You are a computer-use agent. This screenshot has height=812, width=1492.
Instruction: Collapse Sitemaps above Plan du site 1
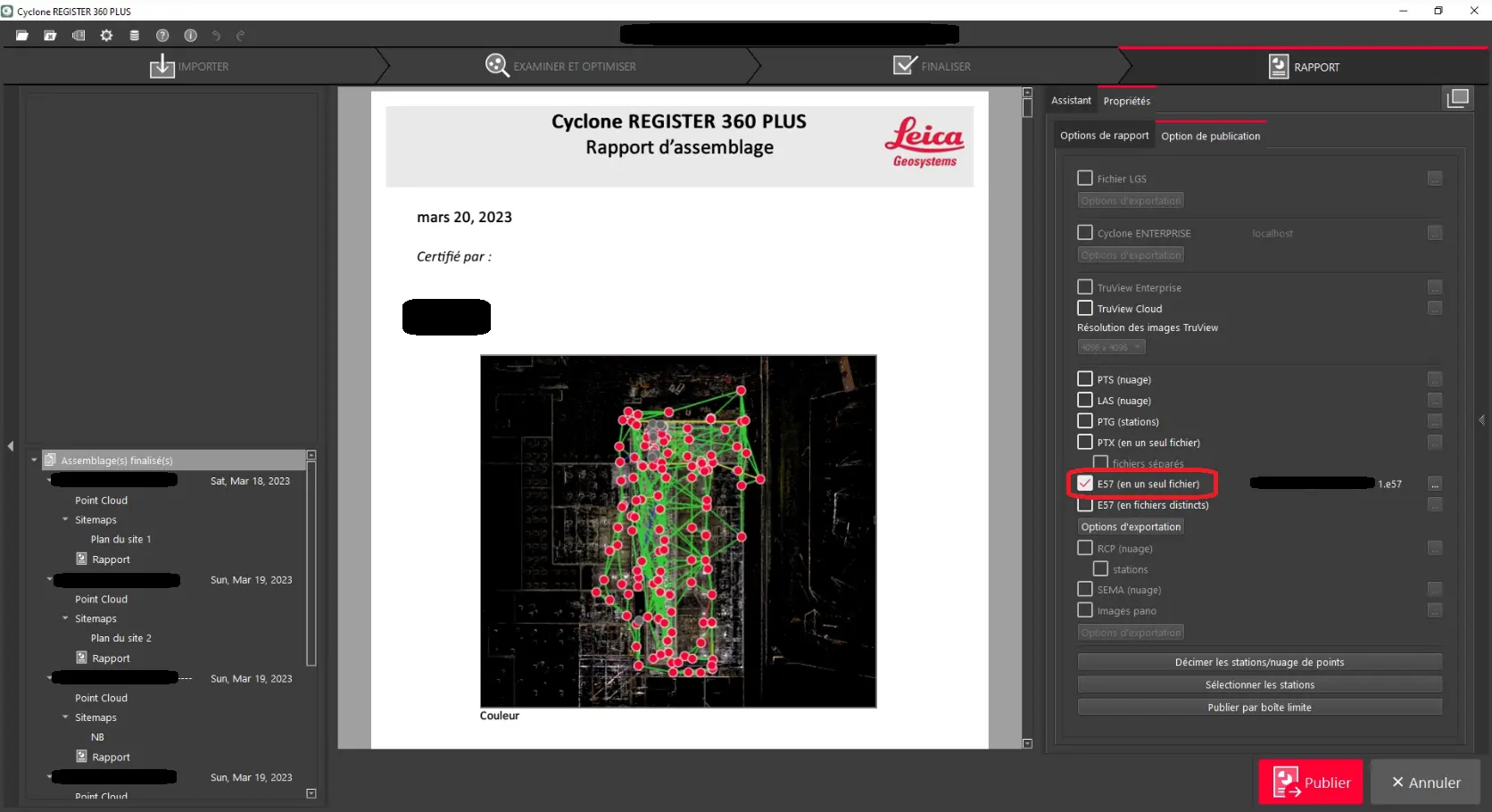(65, 519)
